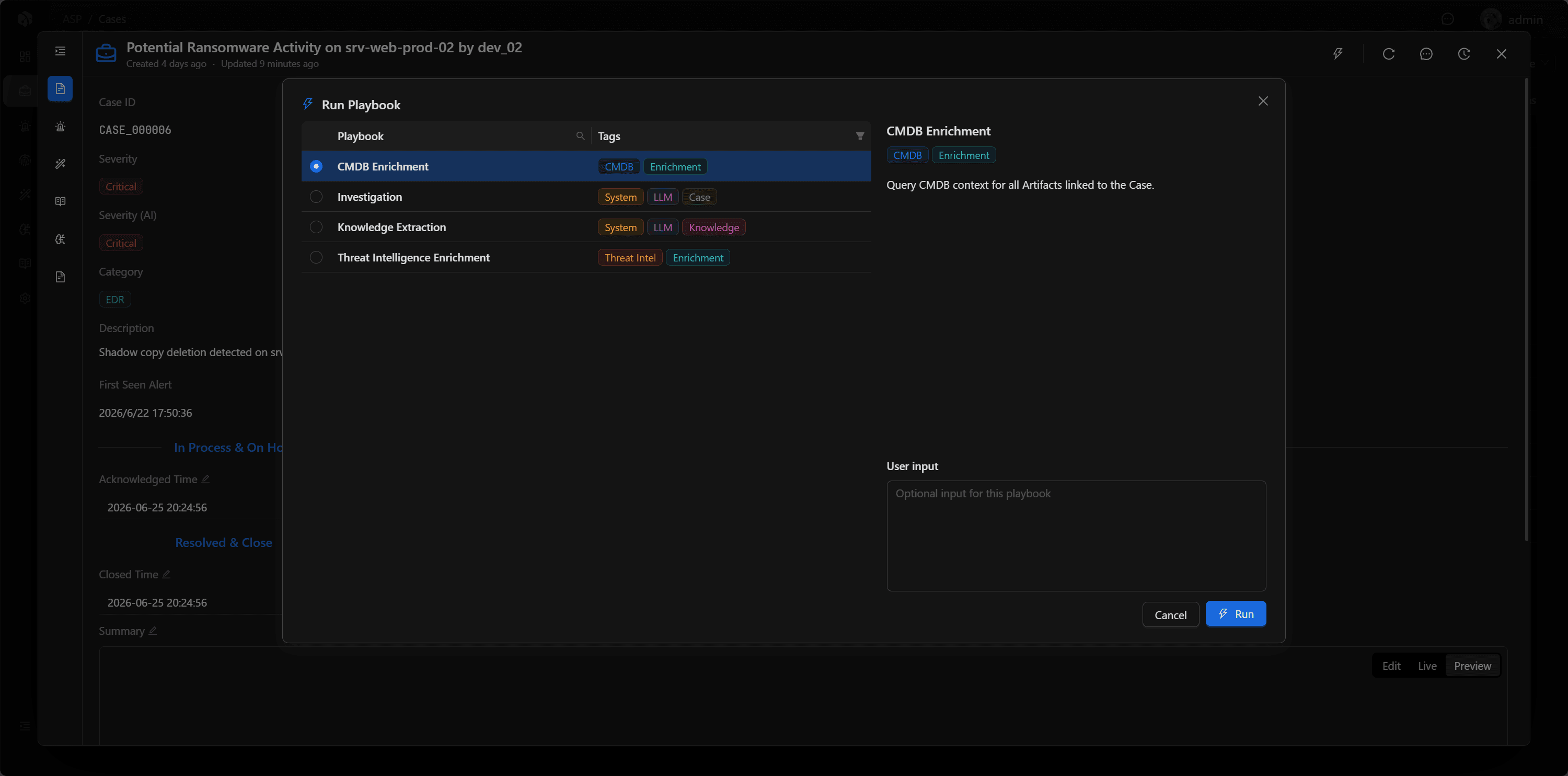
Task: Click the LLM tag in Knowledge Extraction row
Action: [x=662, y=227]
